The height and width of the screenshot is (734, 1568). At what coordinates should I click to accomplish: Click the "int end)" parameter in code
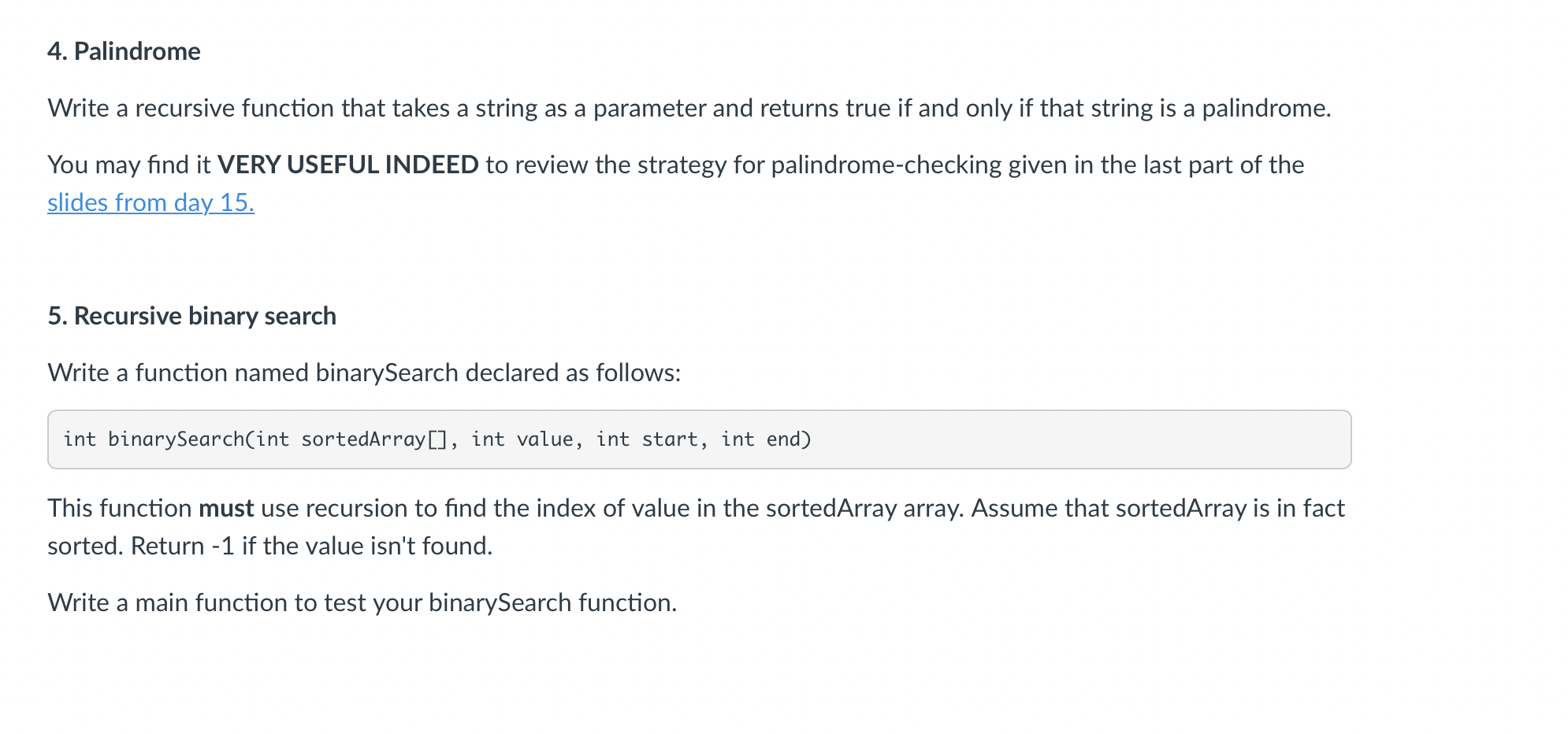pyautogui.click(x=766, y=439)
